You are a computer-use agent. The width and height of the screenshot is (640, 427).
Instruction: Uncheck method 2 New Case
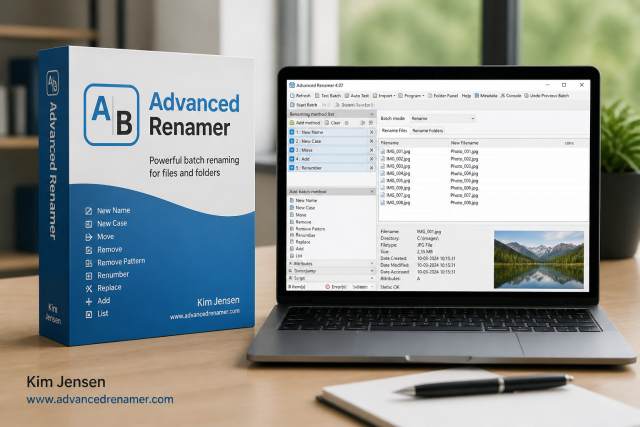292,141
